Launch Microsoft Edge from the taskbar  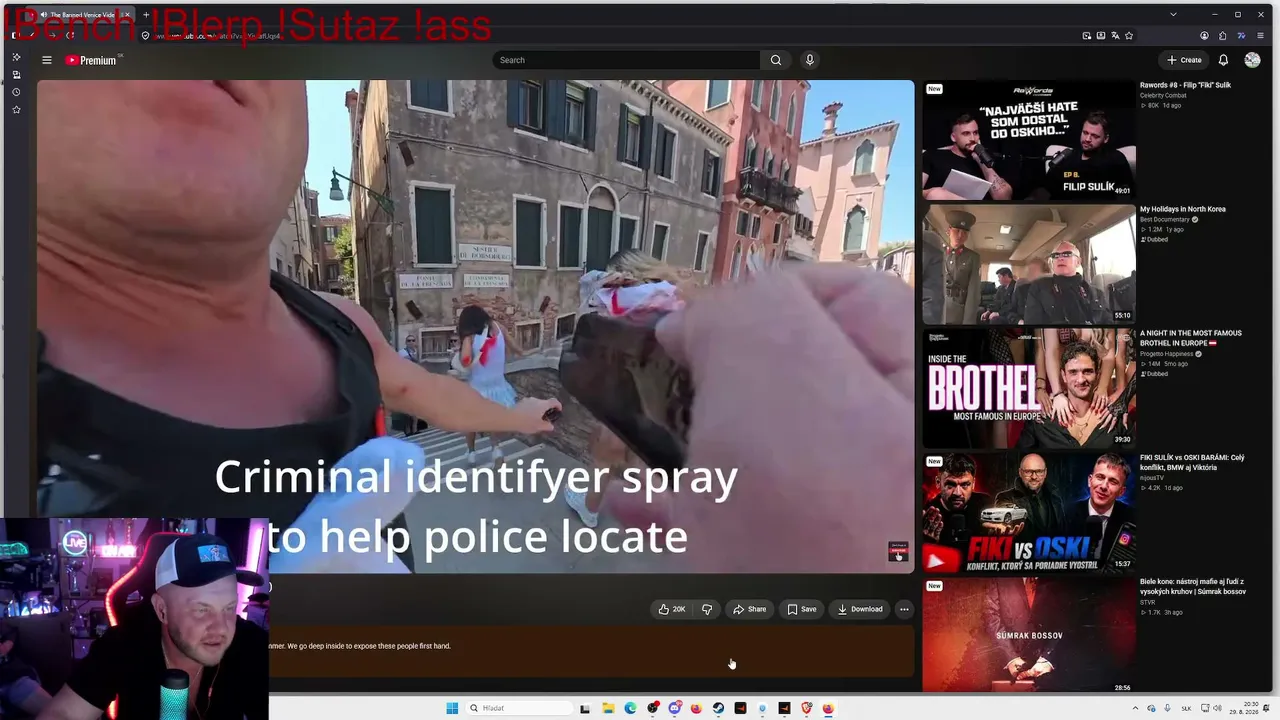click(630, 708)
